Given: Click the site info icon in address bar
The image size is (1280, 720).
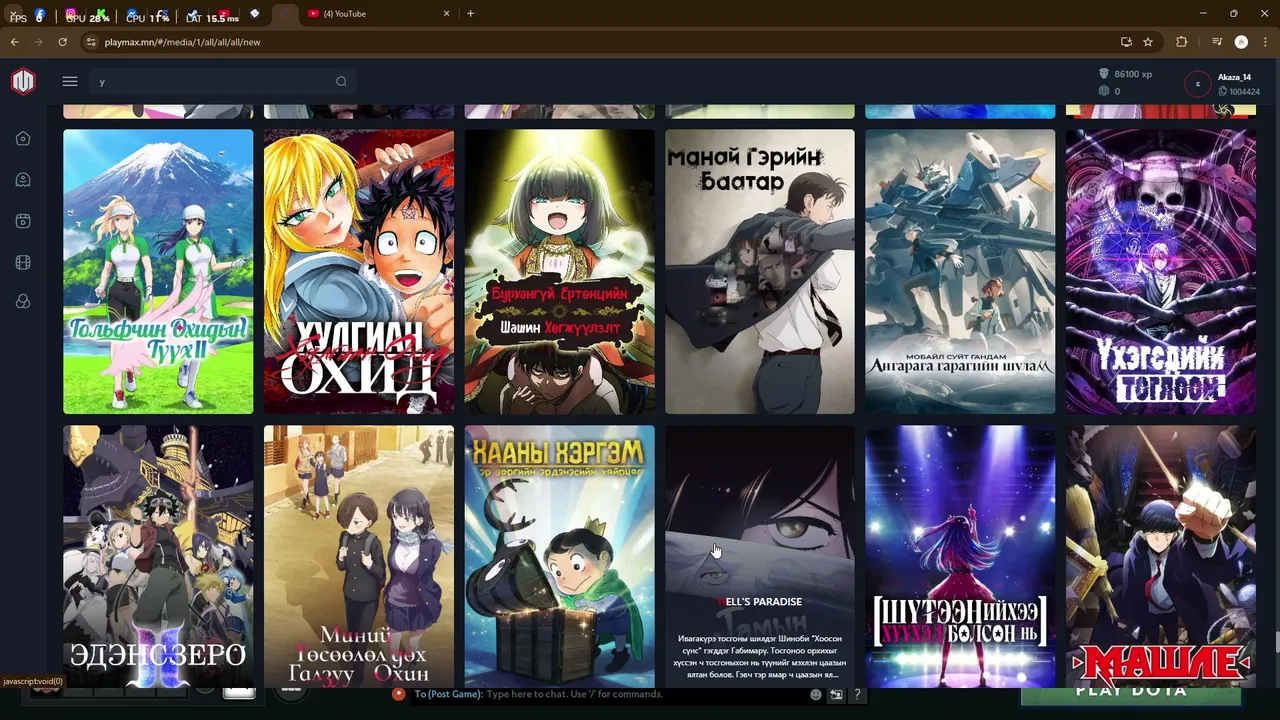Looking at the screenshot, I should point(91,42).
